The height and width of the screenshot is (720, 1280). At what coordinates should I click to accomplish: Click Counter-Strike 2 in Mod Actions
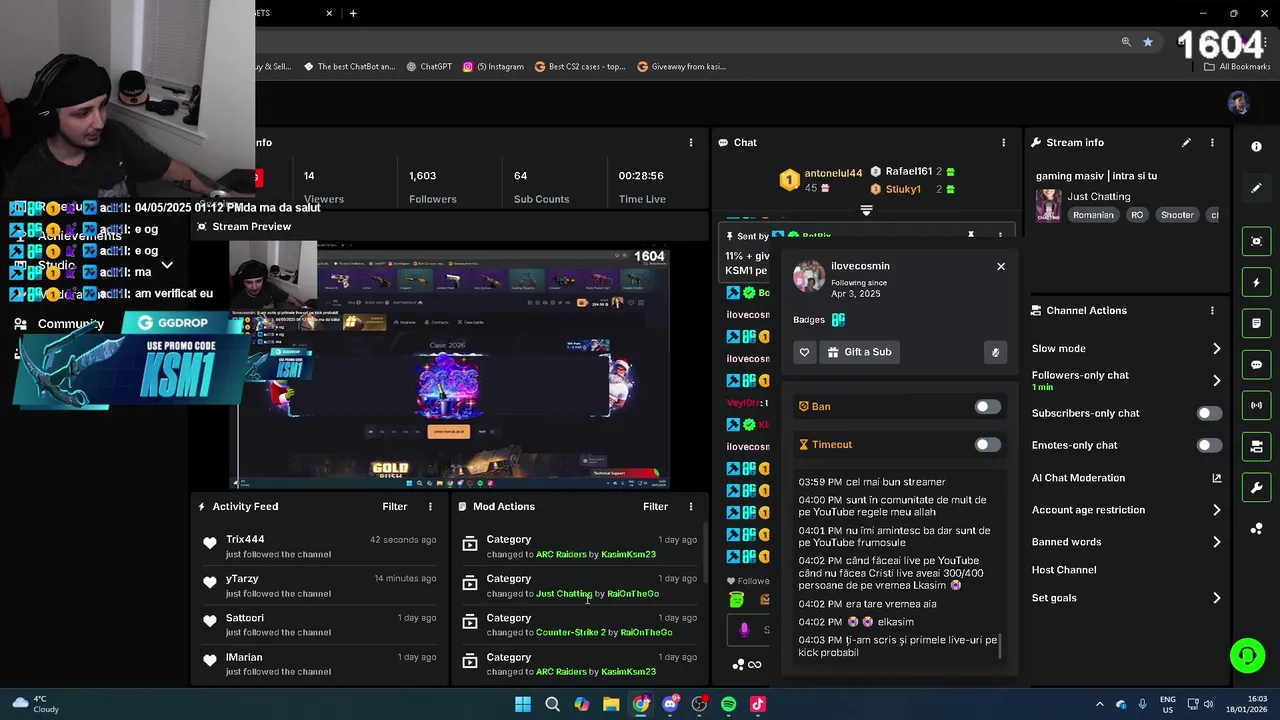tap(570, 633)
